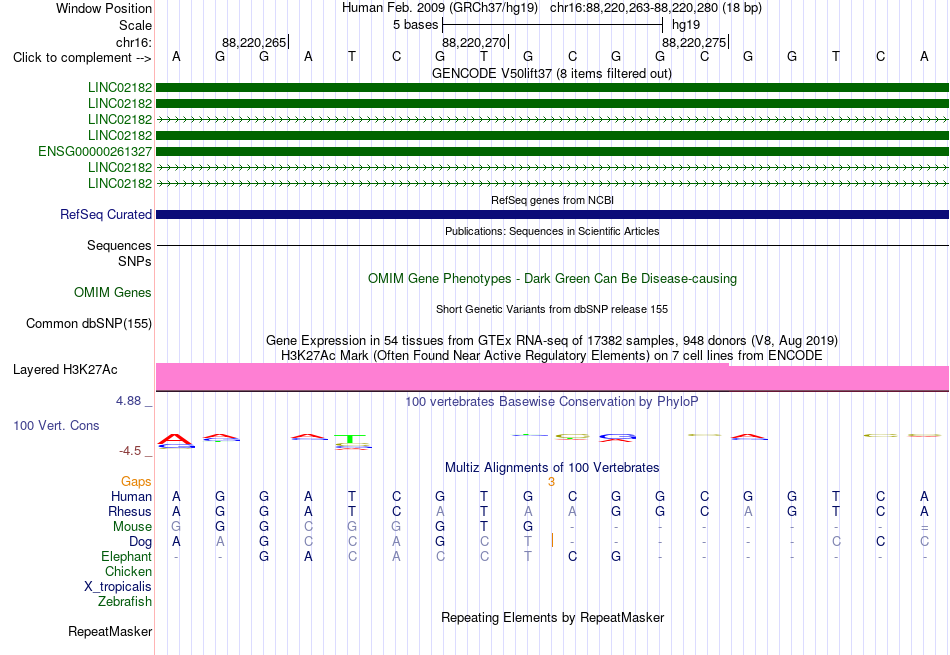Click the Mouse species row label

click(x=133, y=527)
